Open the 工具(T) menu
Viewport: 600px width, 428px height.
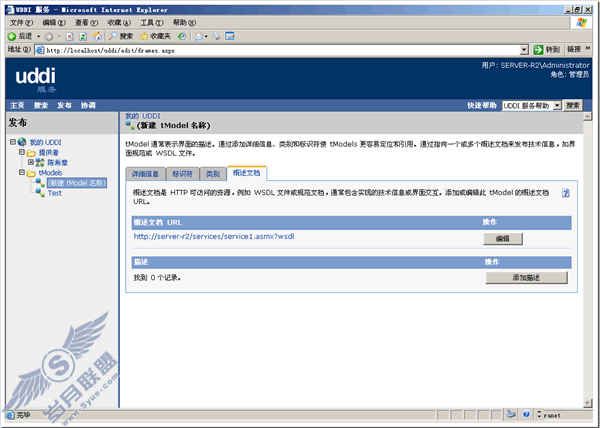click(x=152, y=23)
